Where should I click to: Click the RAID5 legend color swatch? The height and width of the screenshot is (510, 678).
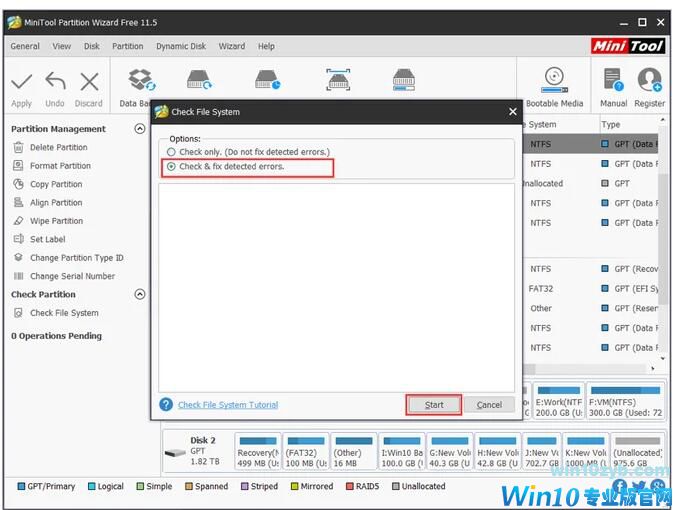pos(350,486)
